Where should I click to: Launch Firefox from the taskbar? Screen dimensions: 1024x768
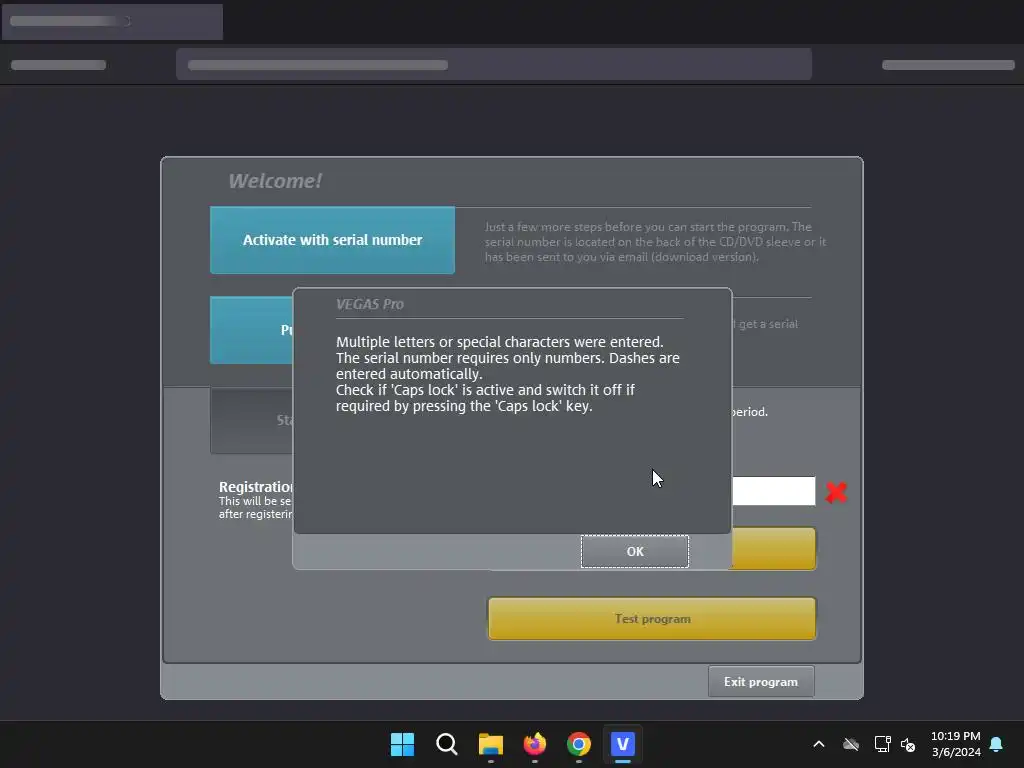pyautogui.click(x=535, y=744)
